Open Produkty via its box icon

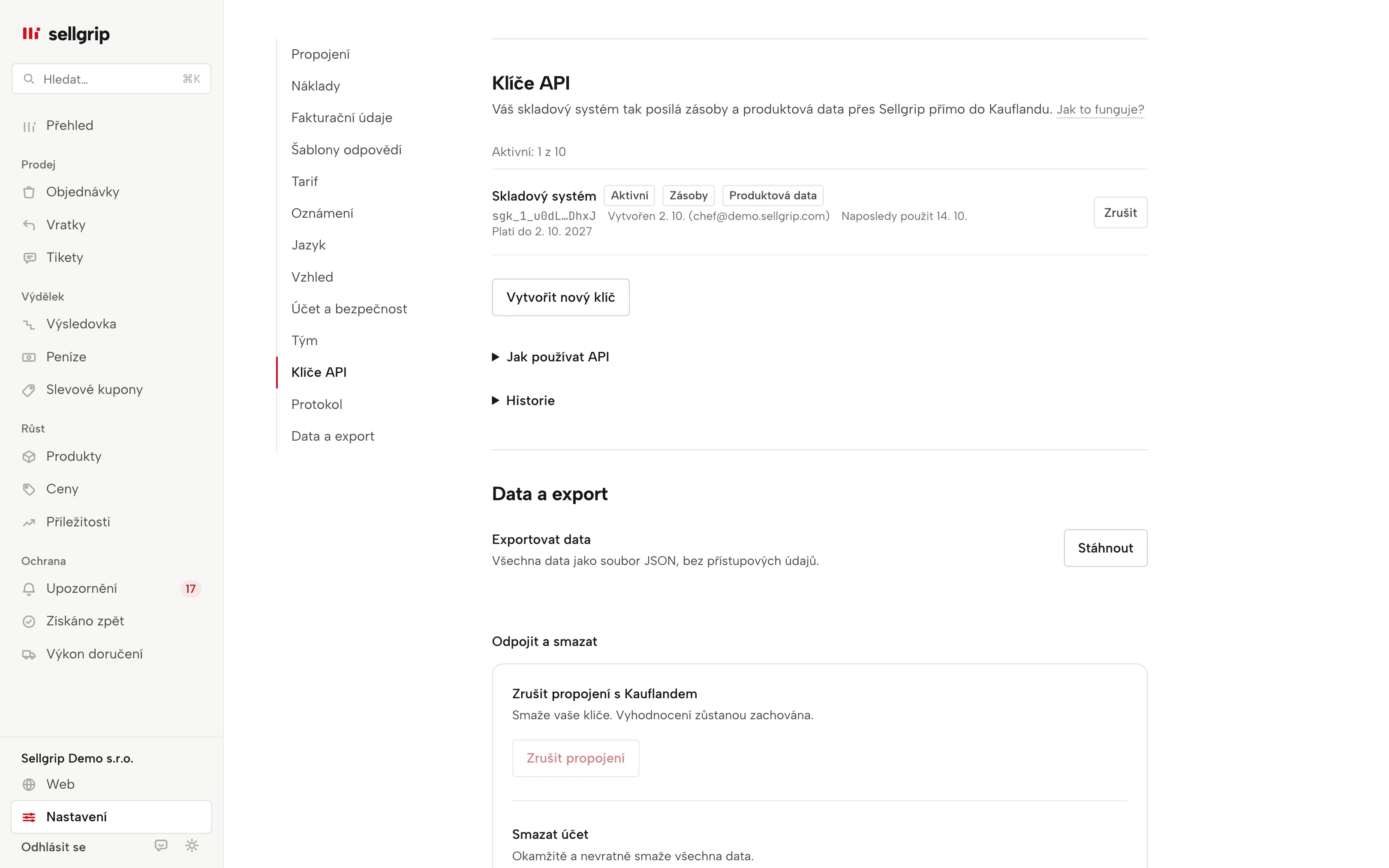click(x=29, y=457)
